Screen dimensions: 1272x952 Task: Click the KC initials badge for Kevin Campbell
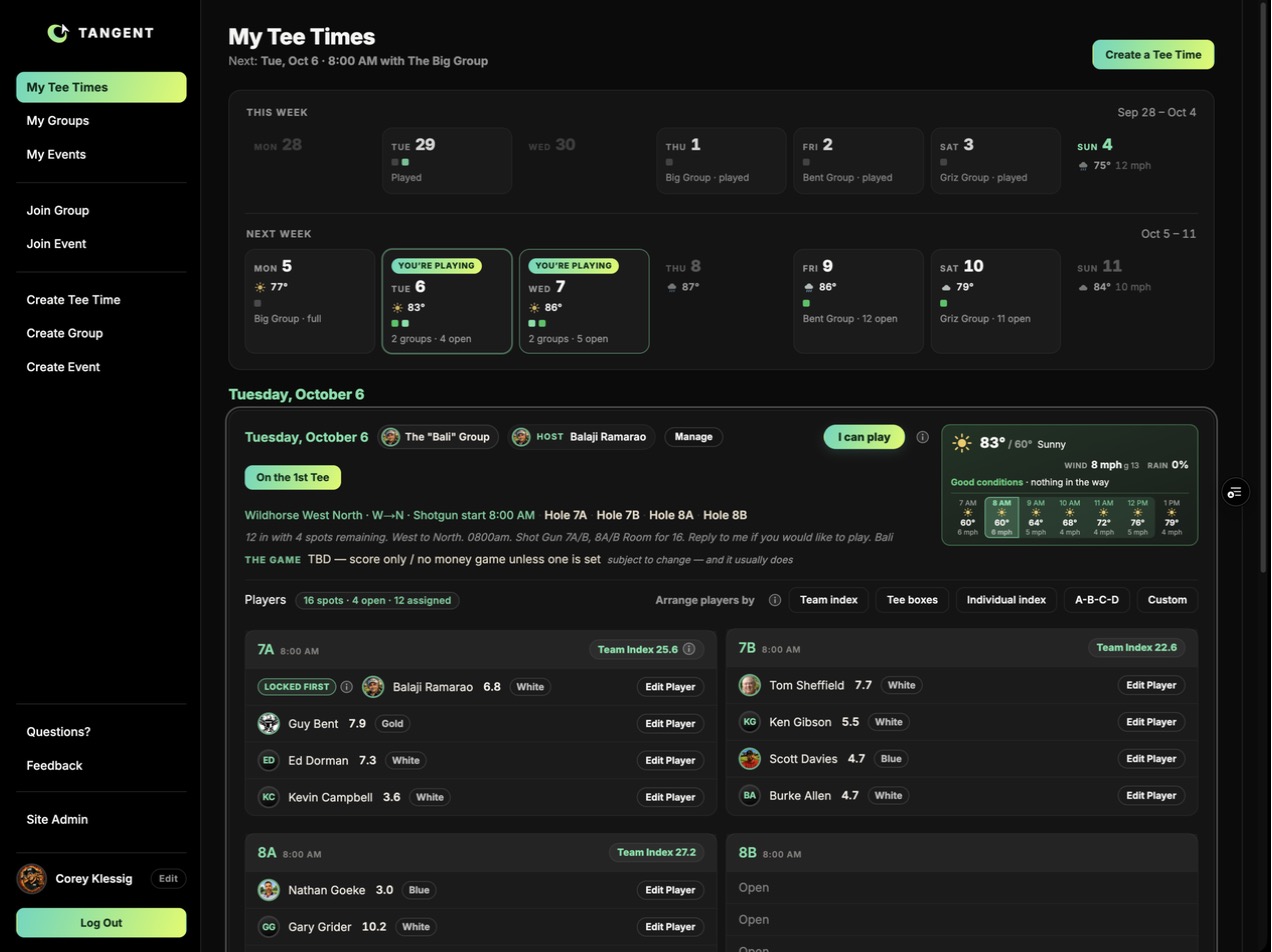268,797
